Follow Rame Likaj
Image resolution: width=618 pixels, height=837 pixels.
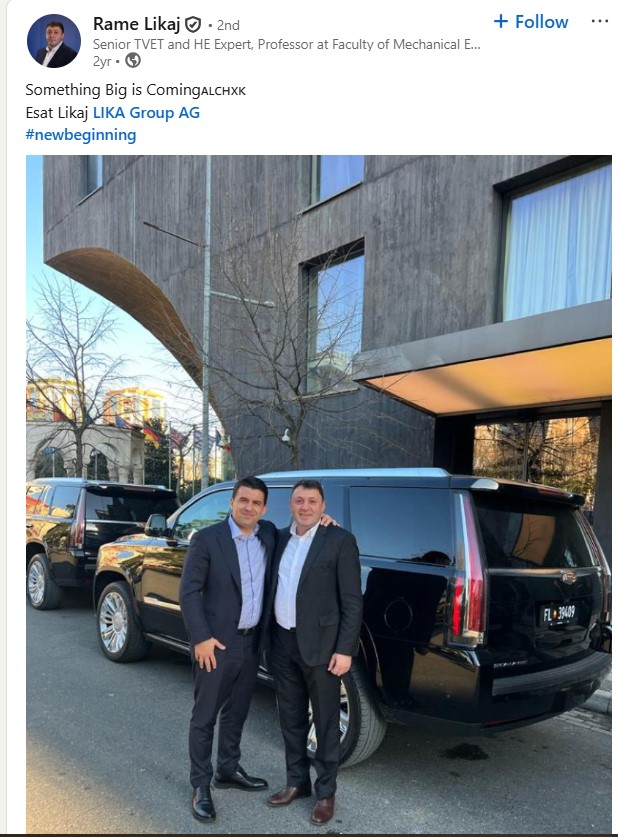click(x=531, y=22)
